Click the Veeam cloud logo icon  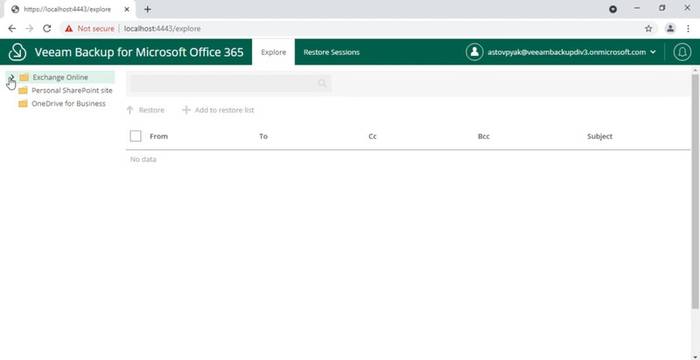pos(17,52)
